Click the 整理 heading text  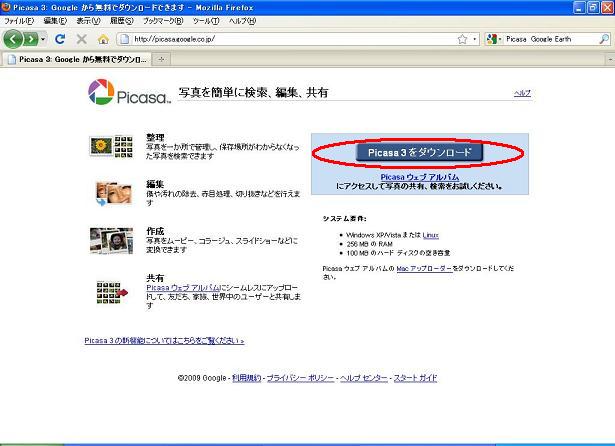tap(155, 138)
